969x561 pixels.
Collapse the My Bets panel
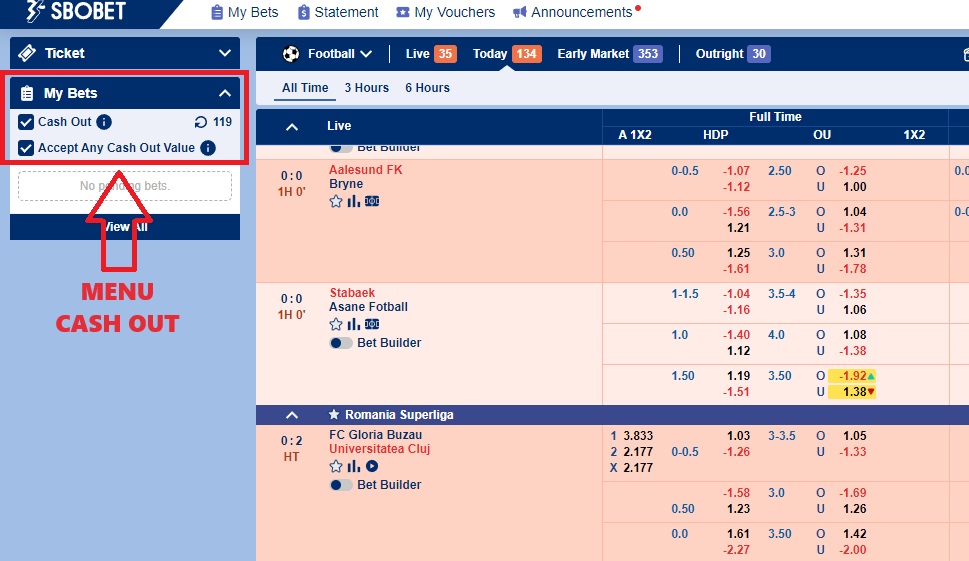[225, 93]
